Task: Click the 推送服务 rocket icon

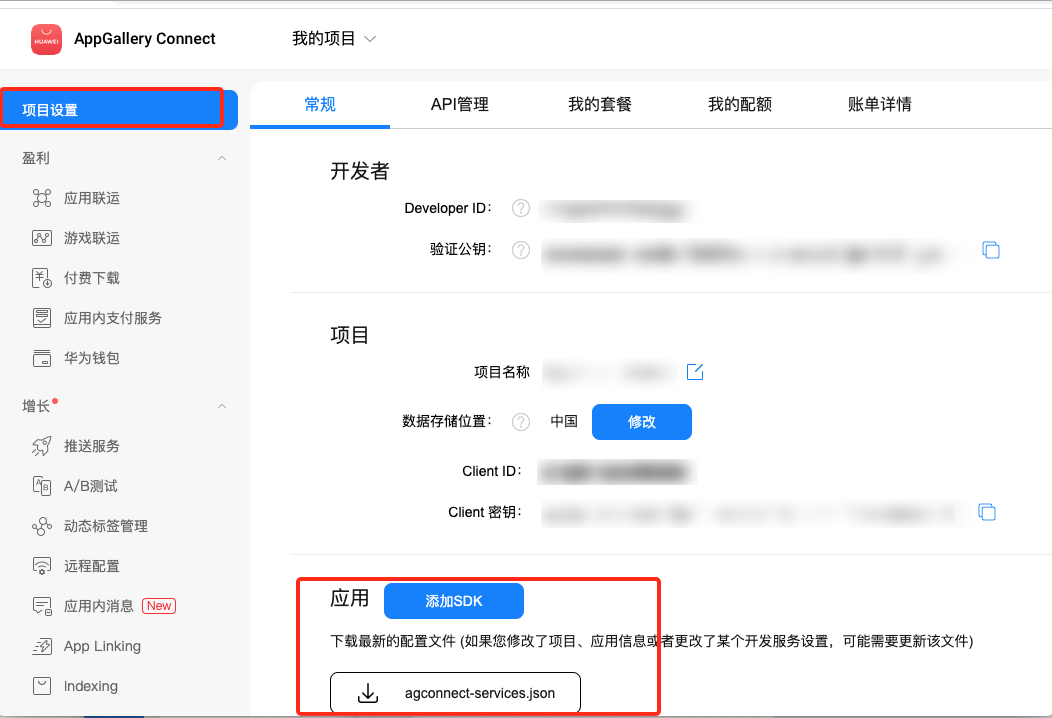Action: pyautogui.click(x=42, y=446)
